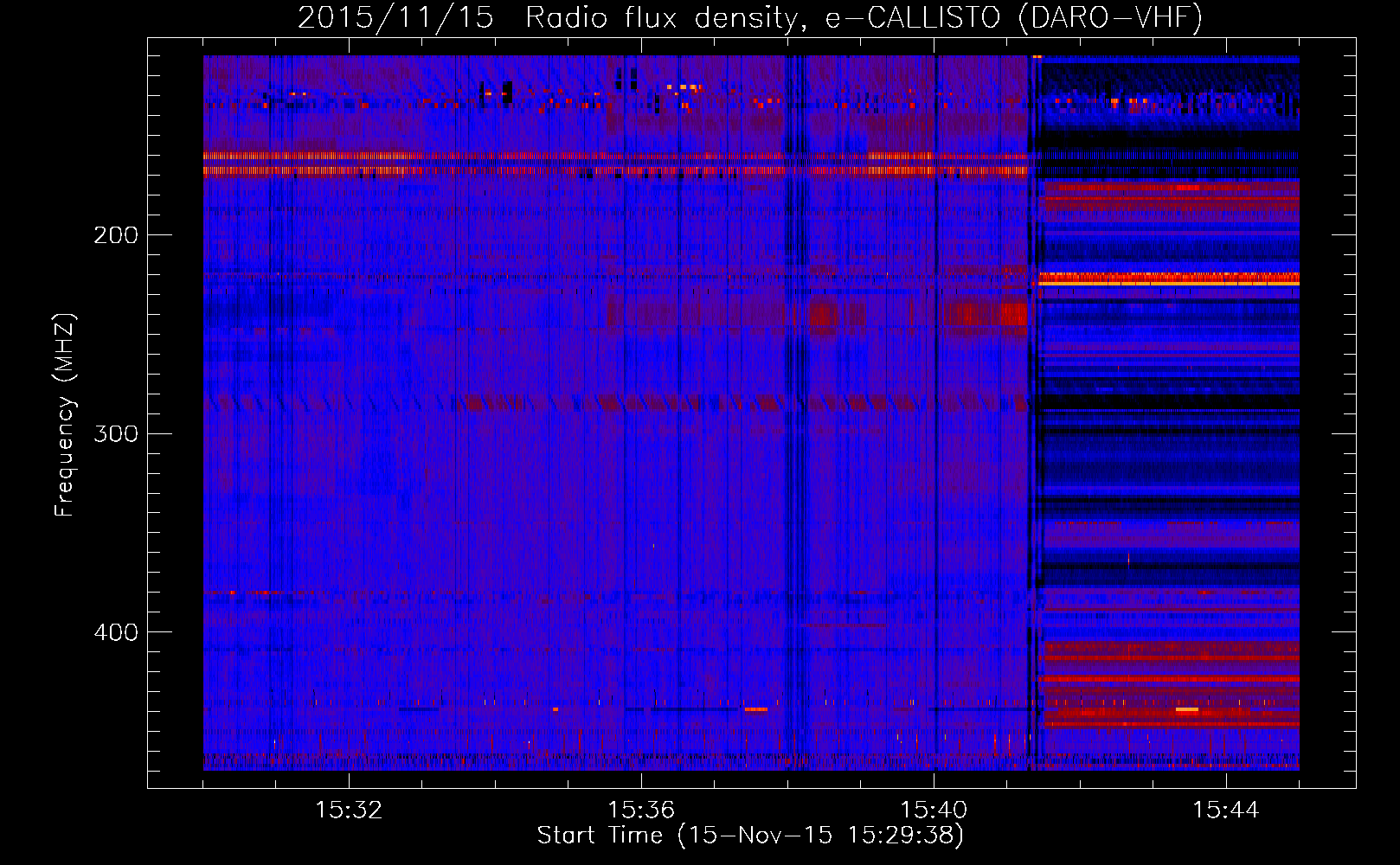Screen dimensions: 1400x865
Task: Click the 'Start Time (15-Nov-15 15:29:38)' label
Action: tap(750, 836)
